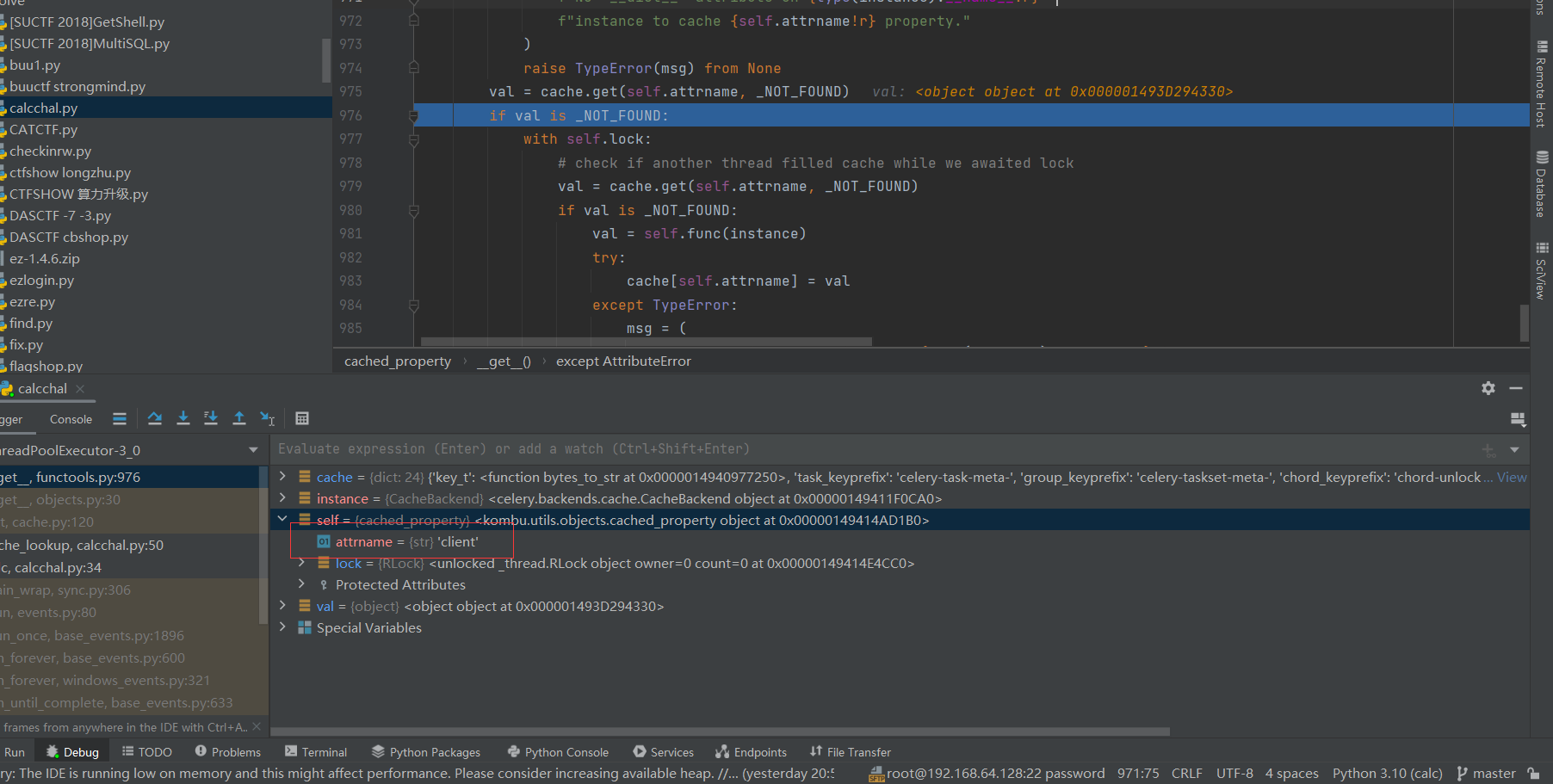
Task: Open the Python Packages tool window
Action: click(x=425, y=751)
